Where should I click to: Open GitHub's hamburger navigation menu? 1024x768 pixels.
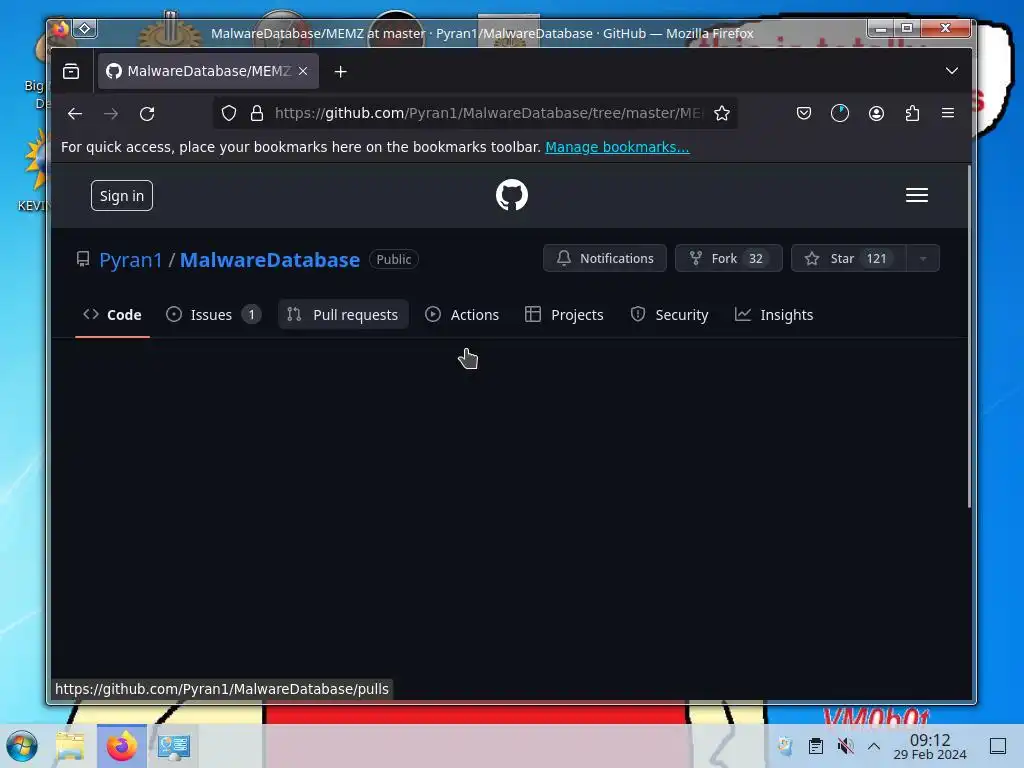pyautogui.click(x=917, y=195)
